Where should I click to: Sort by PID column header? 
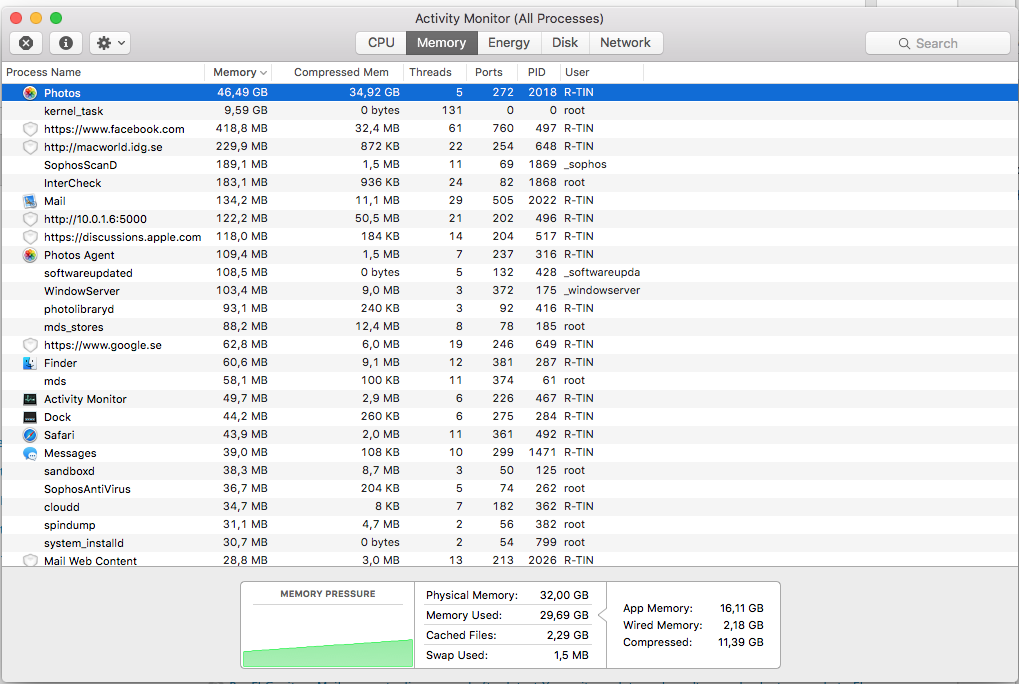537,72
